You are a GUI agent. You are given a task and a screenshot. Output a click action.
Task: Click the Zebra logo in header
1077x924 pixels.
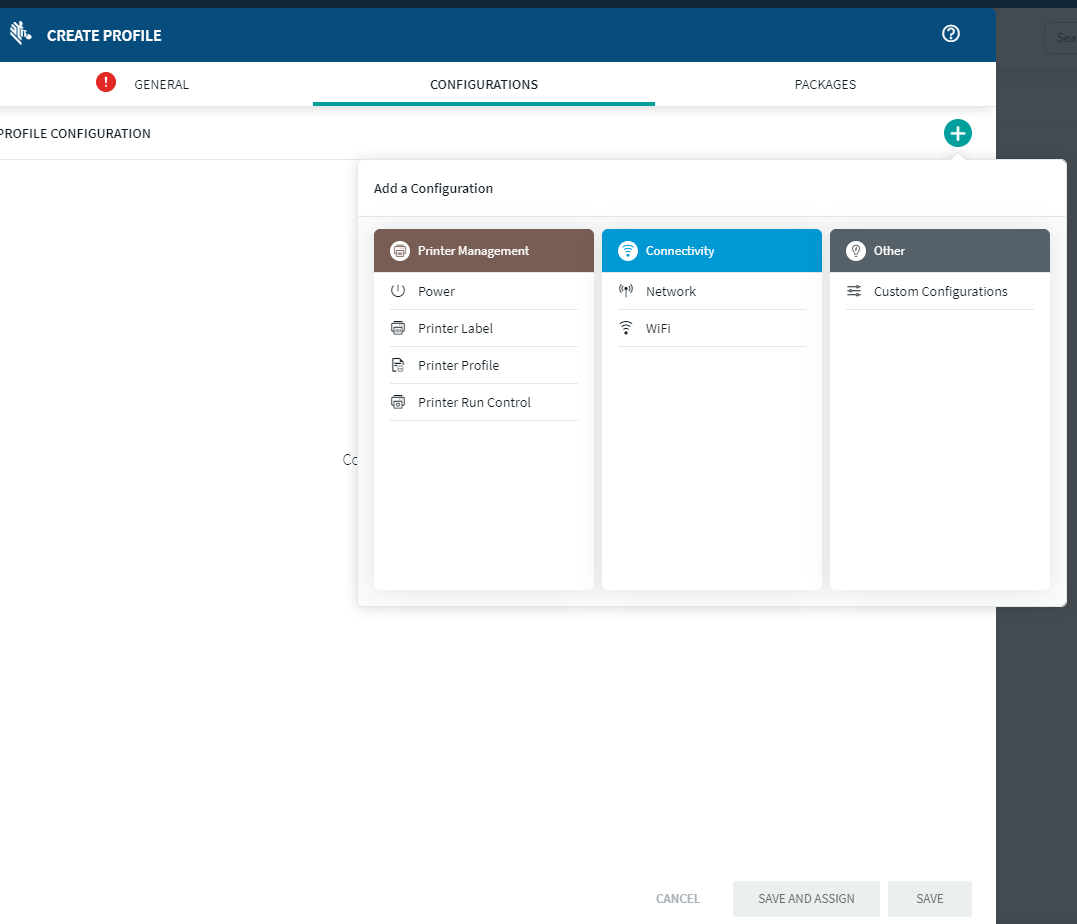pyautogui.click(x=21, y=35)
